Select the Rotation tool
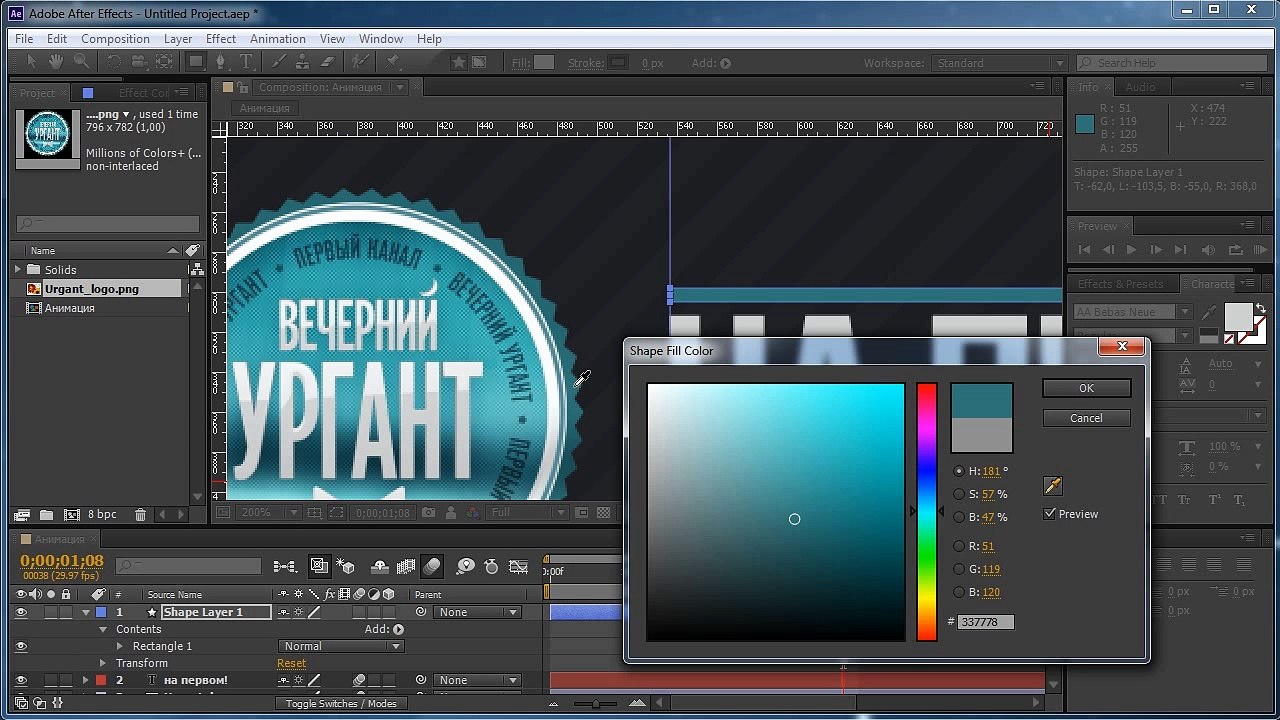The image size is (1280, 720). point(113,62)
